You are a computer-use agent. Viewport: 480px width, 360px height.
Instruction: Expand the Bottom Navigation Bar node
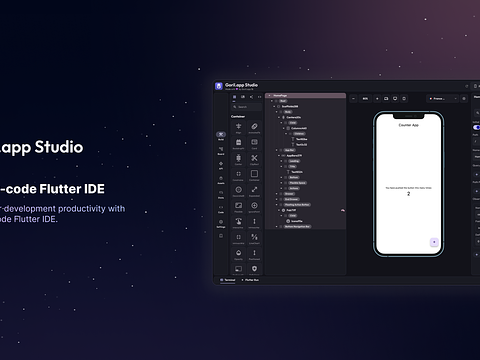(x=277, y=227)
